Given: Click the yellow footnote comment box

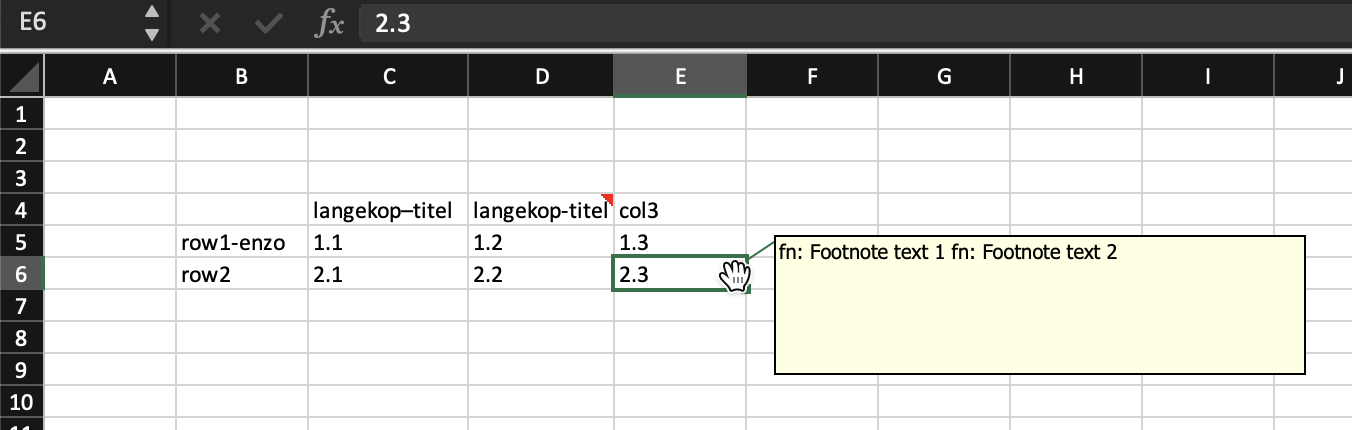Looking at the screenshot, I should 1040,306.
